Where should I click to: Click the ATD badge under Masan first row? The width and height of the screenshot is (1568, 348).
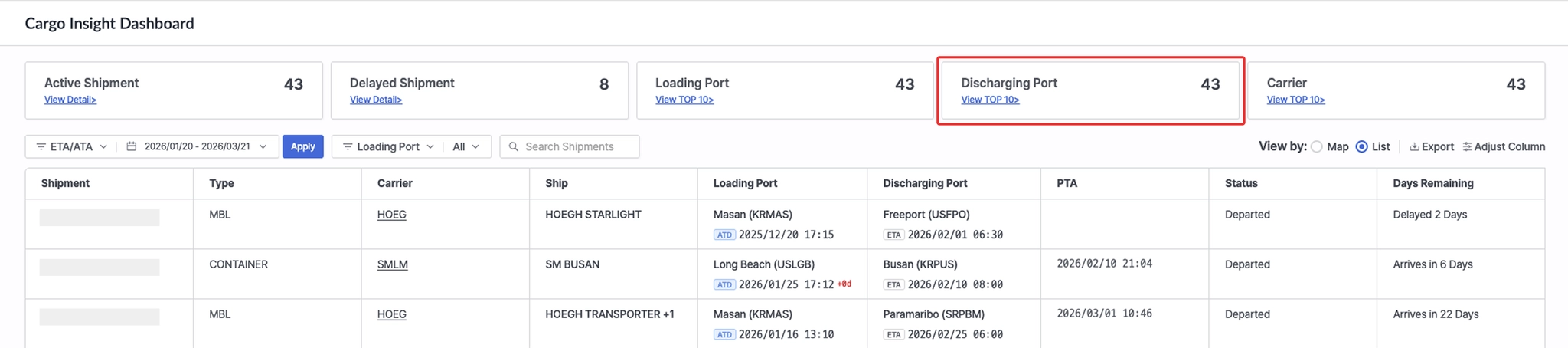tap(724, 235)
